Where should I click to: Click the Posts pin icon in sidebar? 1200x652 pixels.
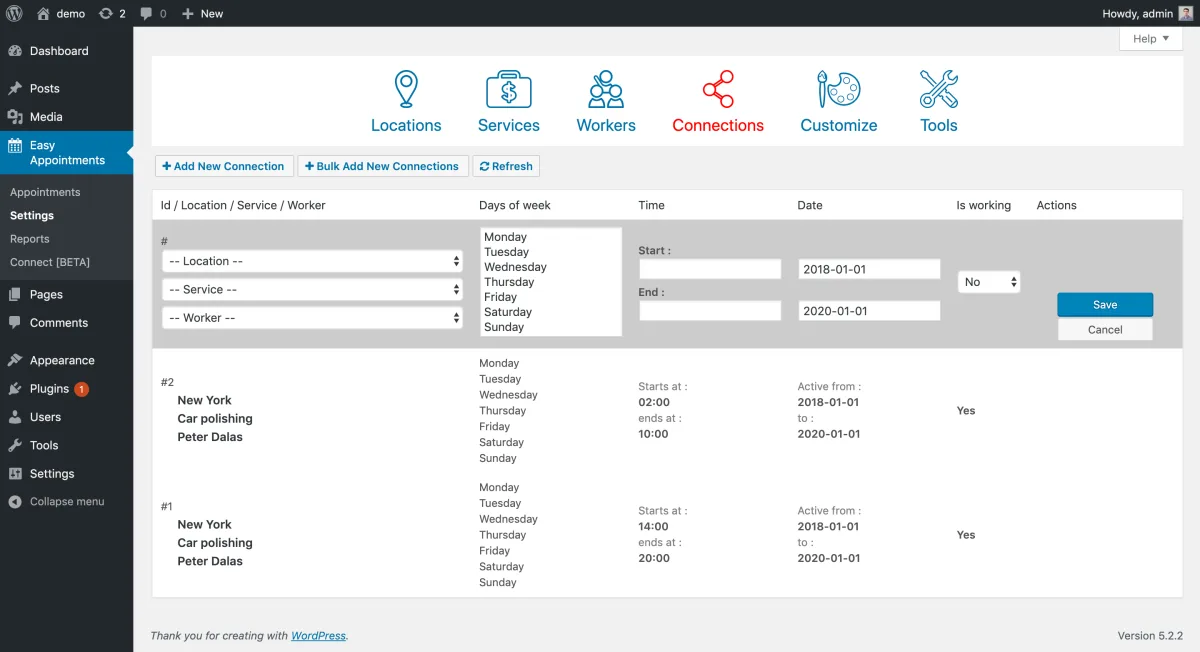(x=15, y=88)
